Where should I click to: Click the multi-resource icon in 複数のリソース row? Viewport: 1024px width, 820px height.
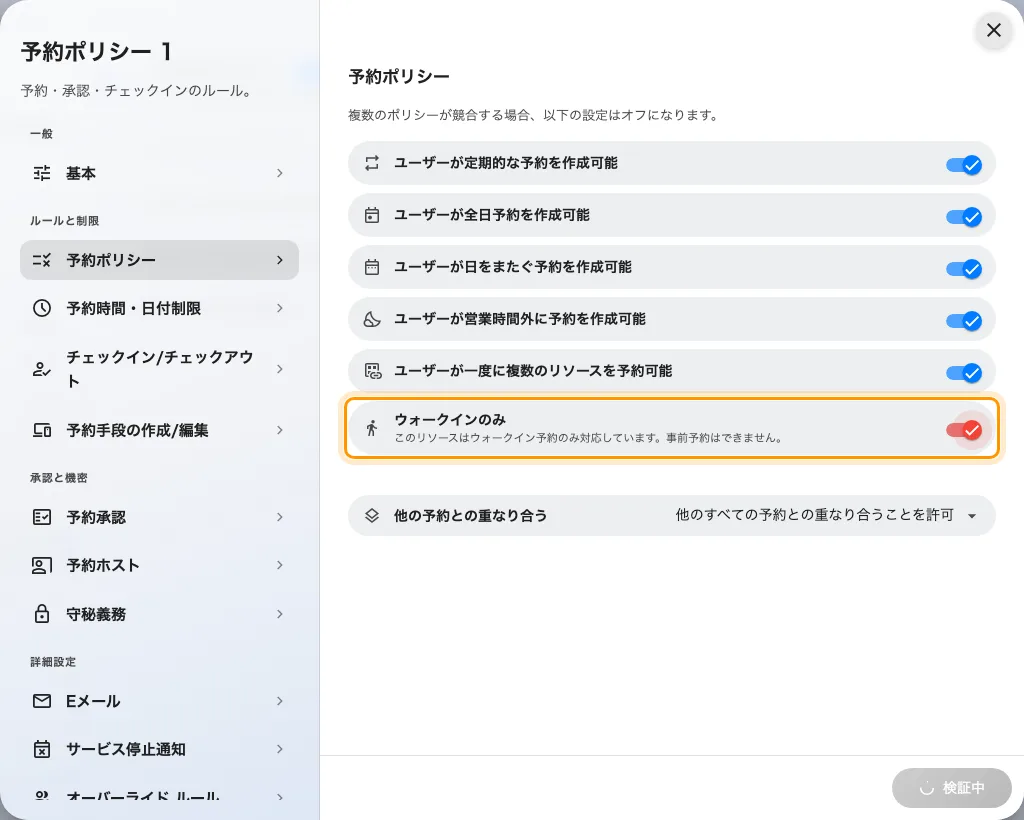point(373,371)
